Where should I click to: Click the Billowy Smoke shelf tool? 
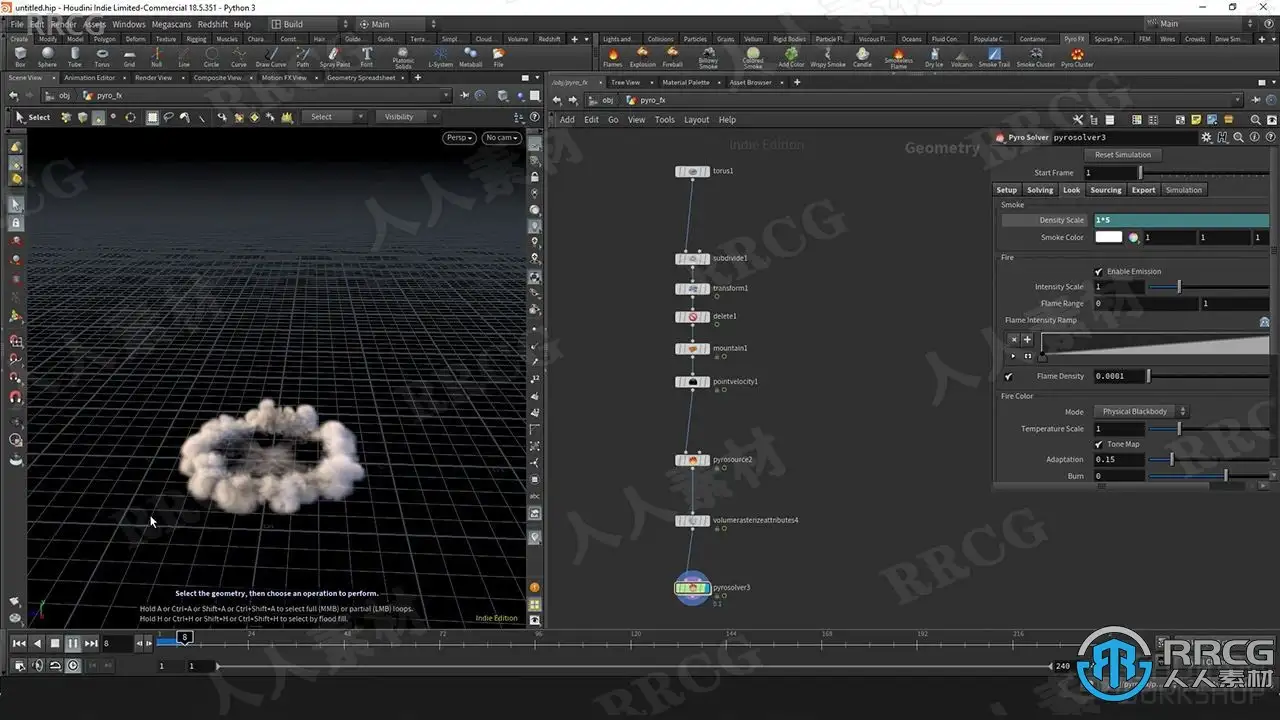pyautogui.click(x=708, y=55)
